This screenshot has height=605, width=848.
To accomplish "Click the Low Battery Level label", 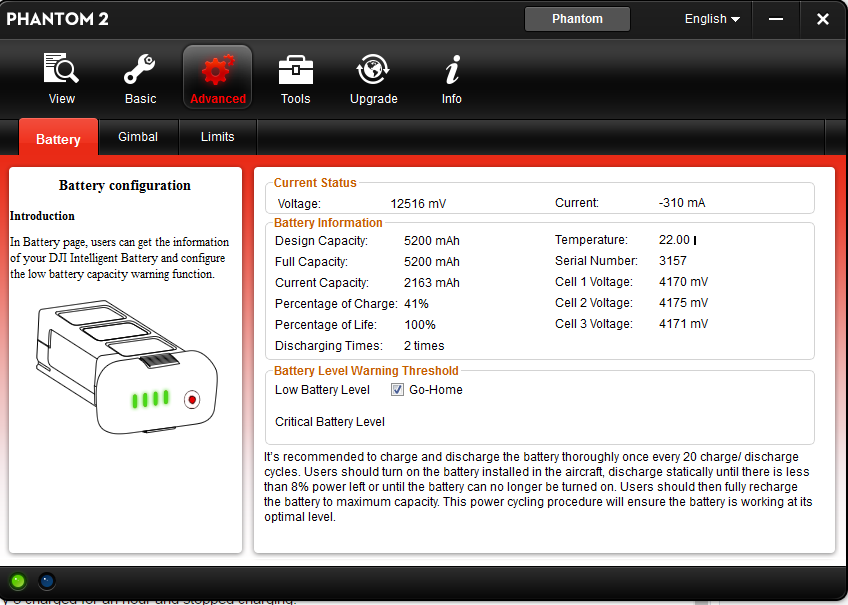I will click(x=322, y=390).
